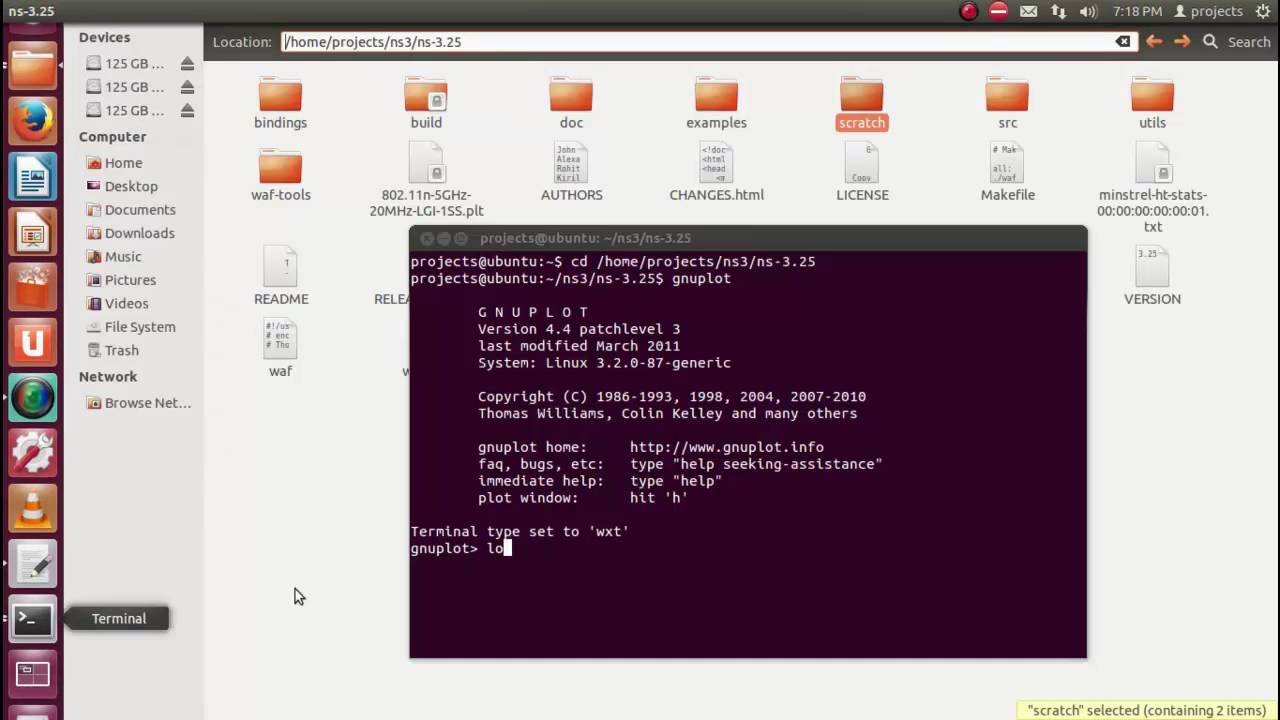Open the 7:18 PM clock menu
The width and height of the screenshot is (1280, 720).
point(1136,12)
